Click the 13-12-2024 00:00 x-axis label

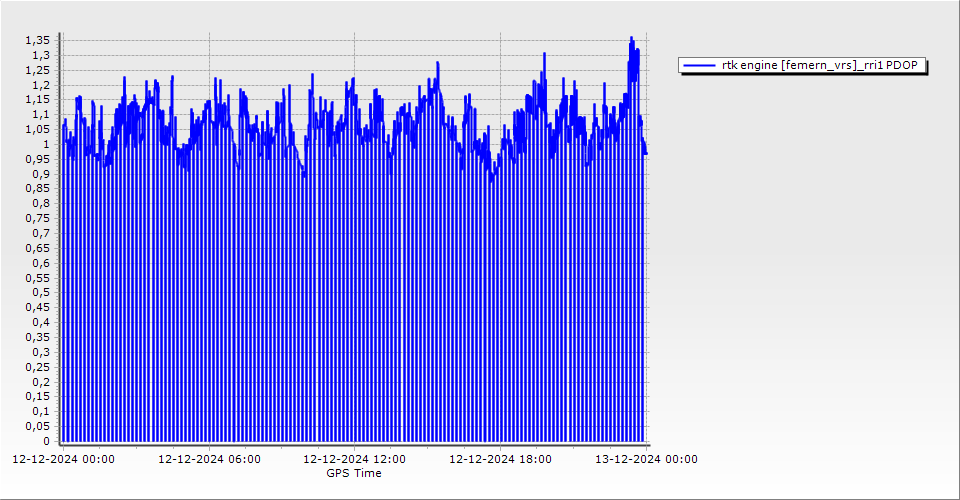tap(645, 460)
